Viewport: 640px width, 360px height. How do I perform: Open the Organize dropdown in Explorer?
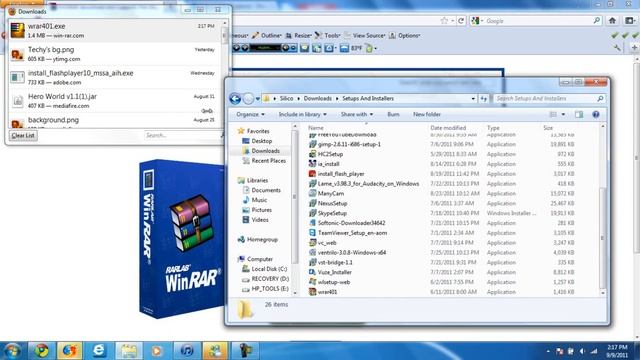(251, 114)
